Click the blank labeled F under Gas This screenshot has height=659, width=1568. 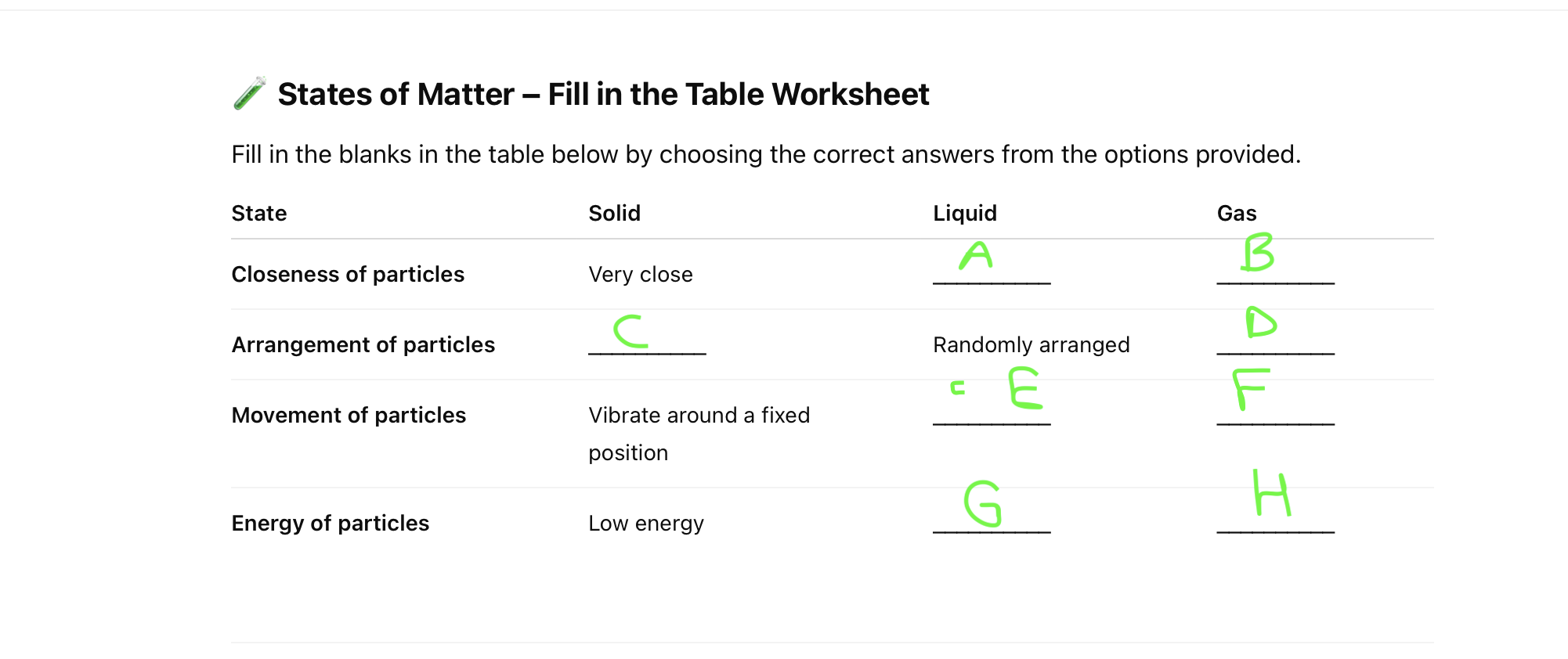[x=1274, y=415]
